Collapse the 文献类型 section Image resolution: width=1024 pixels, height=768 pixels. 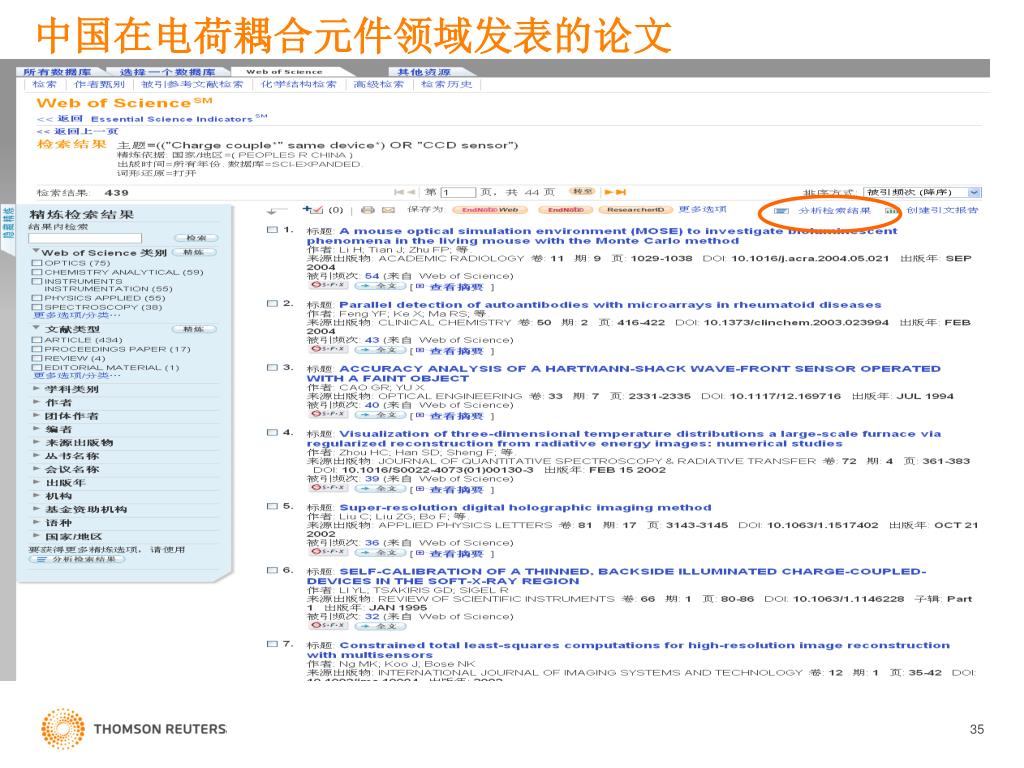point(35,328)
